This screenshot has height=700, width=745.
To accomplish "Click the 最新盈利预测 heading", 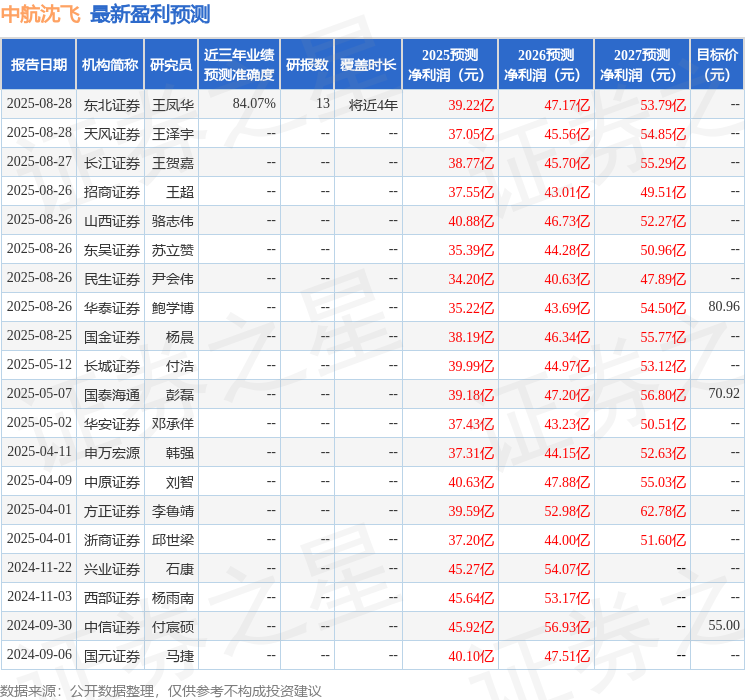I will [150, 14].
